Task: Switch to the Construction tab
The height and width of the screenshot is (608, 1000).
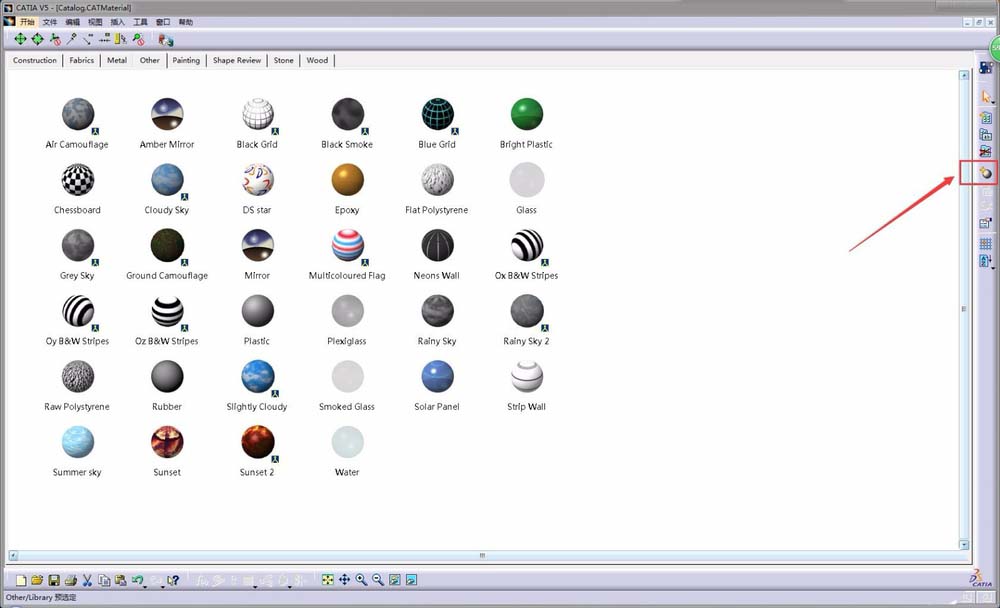Action: (x=34, y=61)
